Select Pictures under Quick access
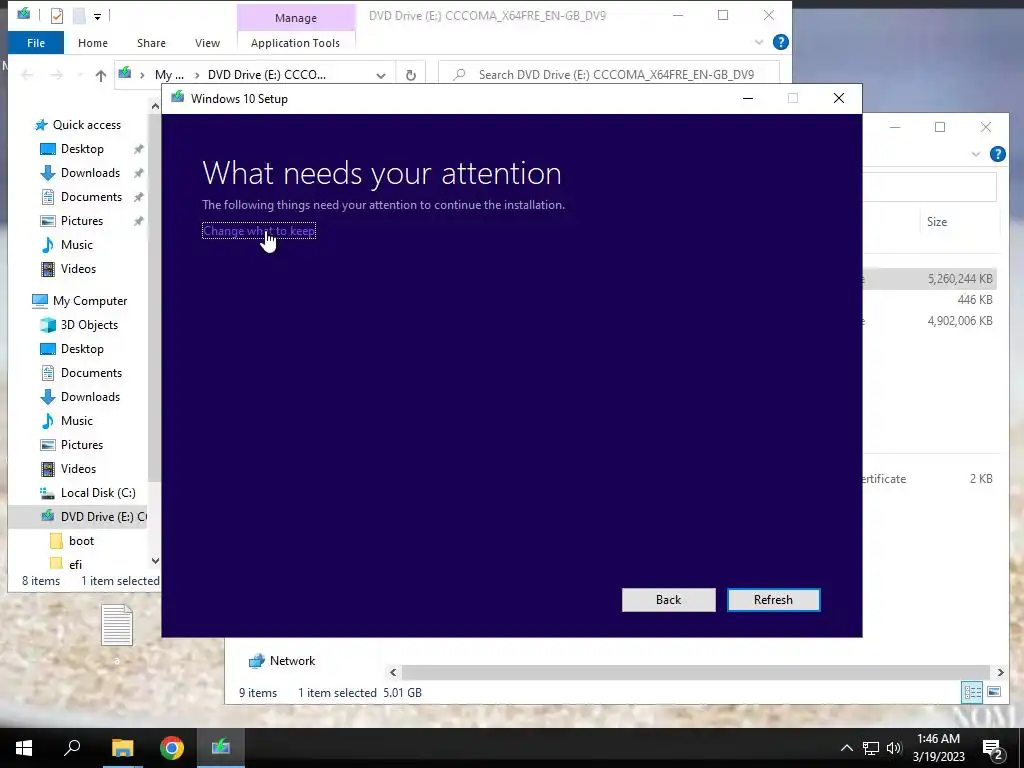1024x768 pixels. click(x=82, y=221)
